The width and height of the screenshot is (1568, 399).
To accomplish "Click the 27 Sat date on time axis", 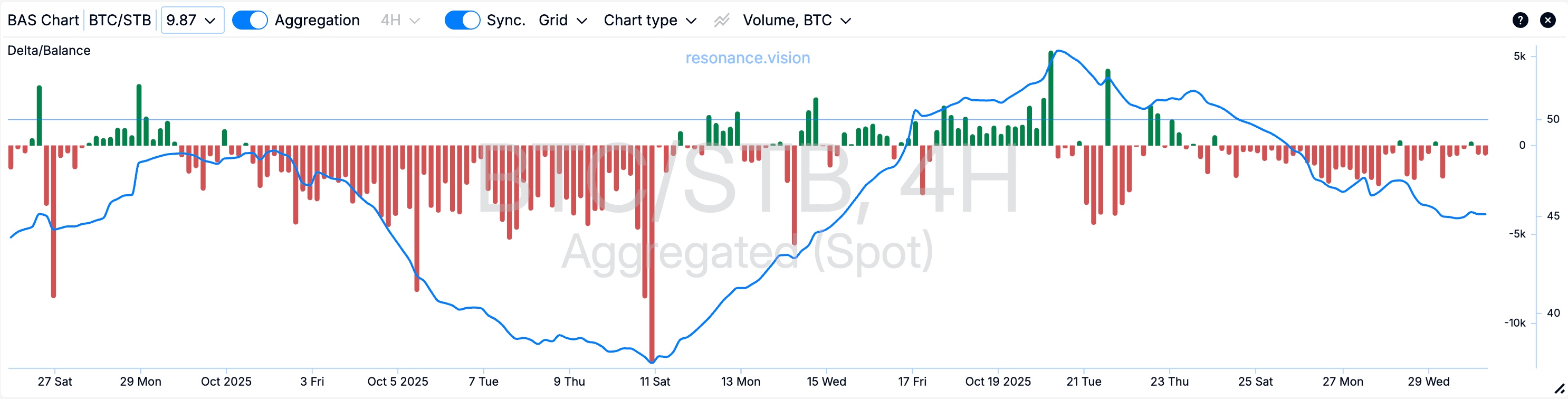I will tap(55, 382).
